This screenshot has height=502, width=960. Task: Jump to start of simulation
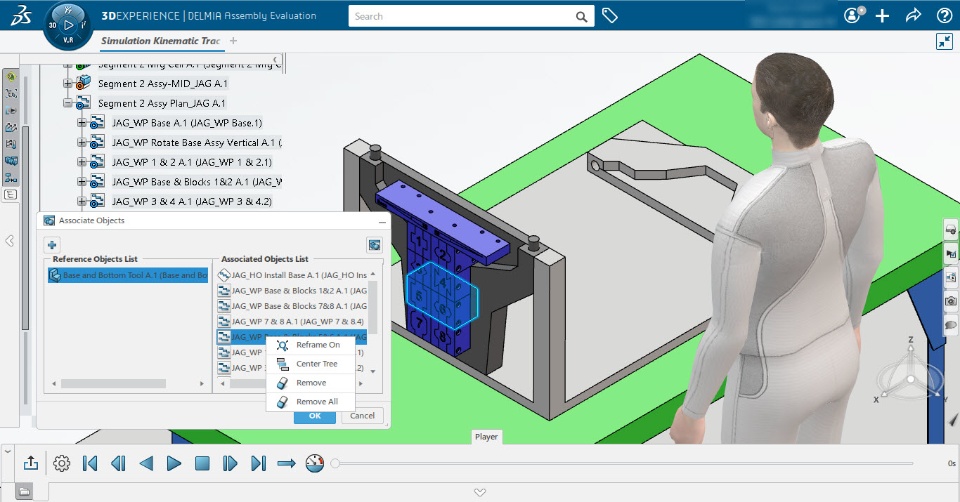(x=90, y=463)
